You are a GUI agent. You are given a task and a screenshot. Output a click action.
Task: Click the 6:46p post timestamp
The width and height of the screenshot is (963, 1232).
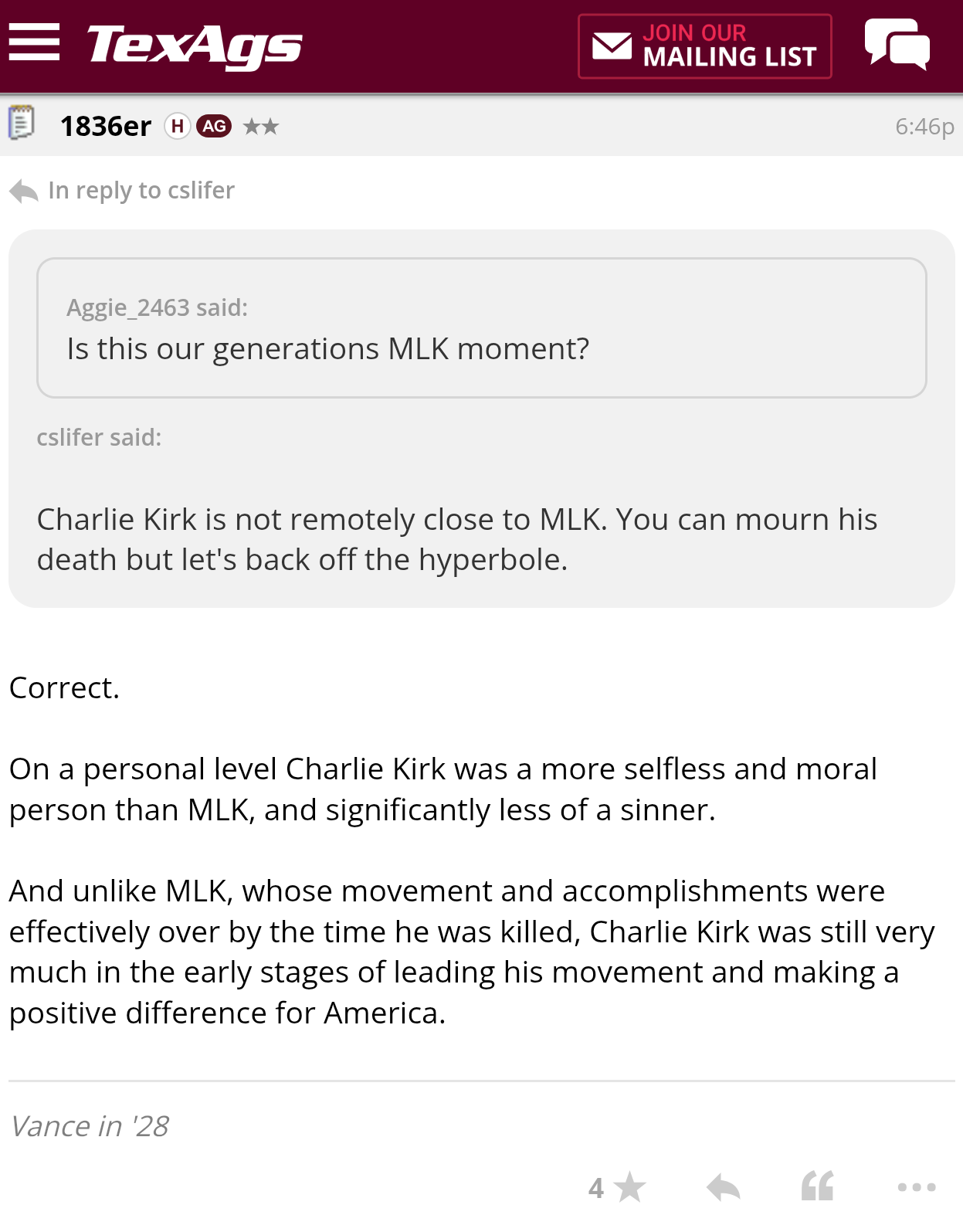[x=924, y=126]
